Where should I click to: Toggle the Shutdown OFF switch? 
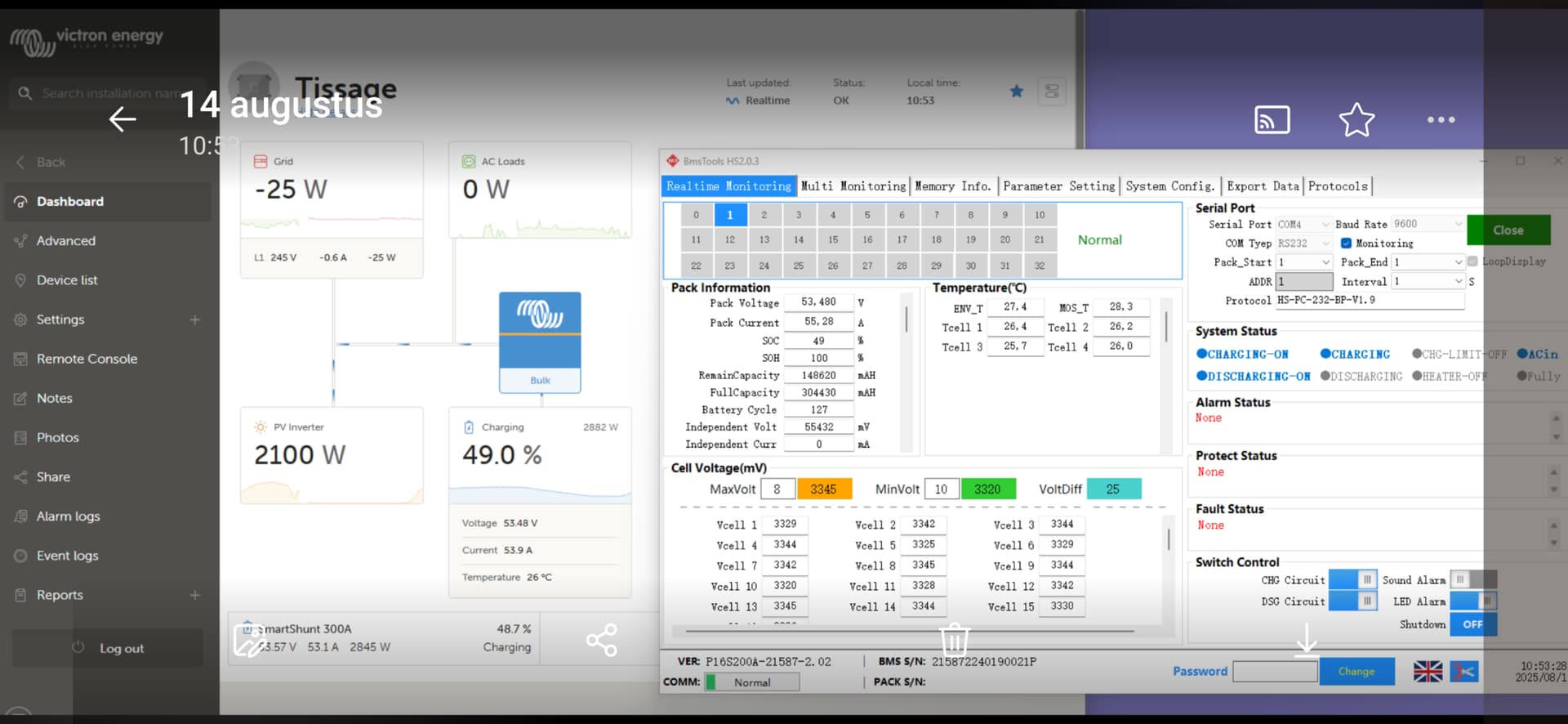[x=1473, y=624]
